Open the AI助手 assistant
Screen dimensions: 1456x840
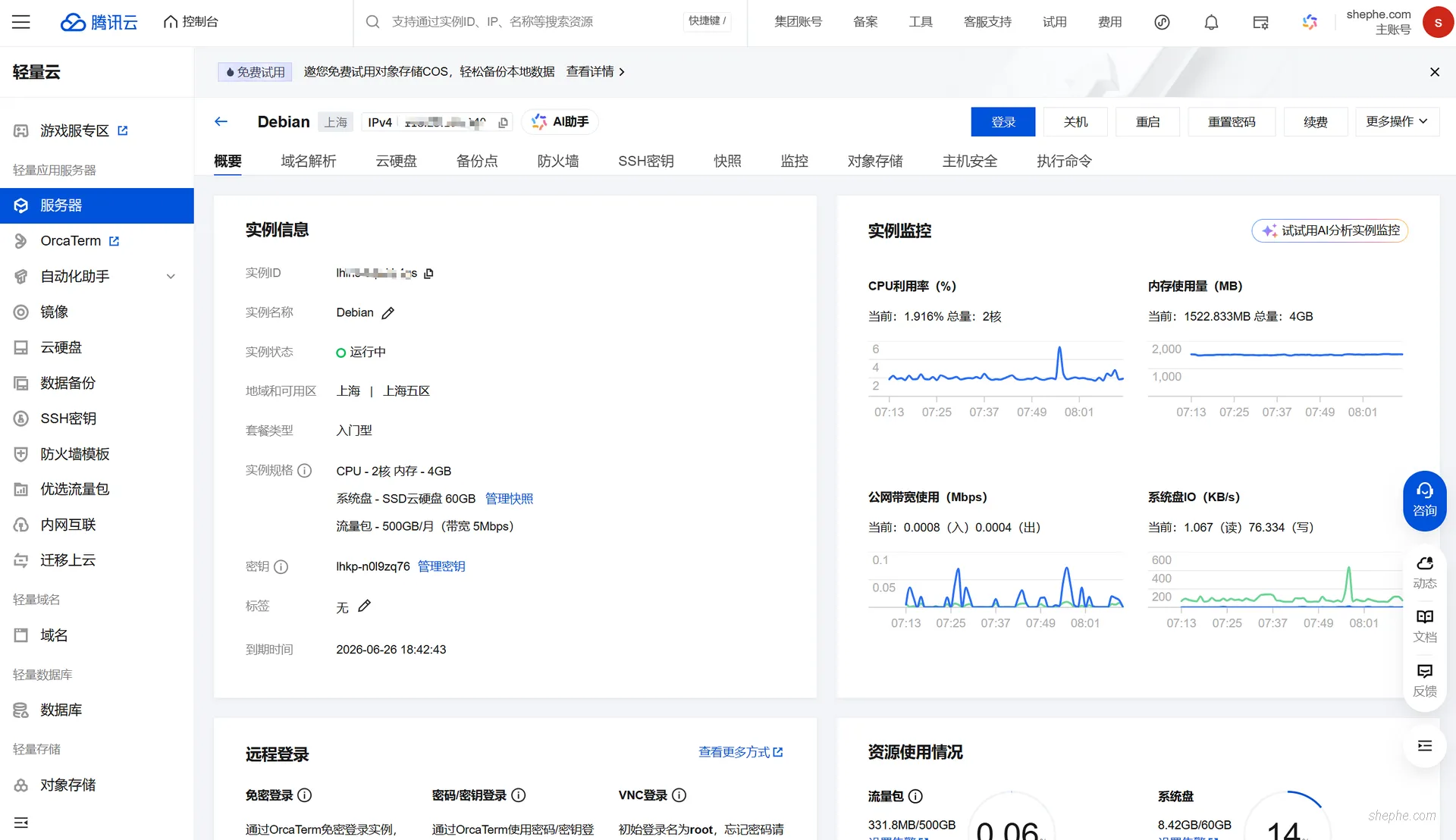(x=560, y=121)
